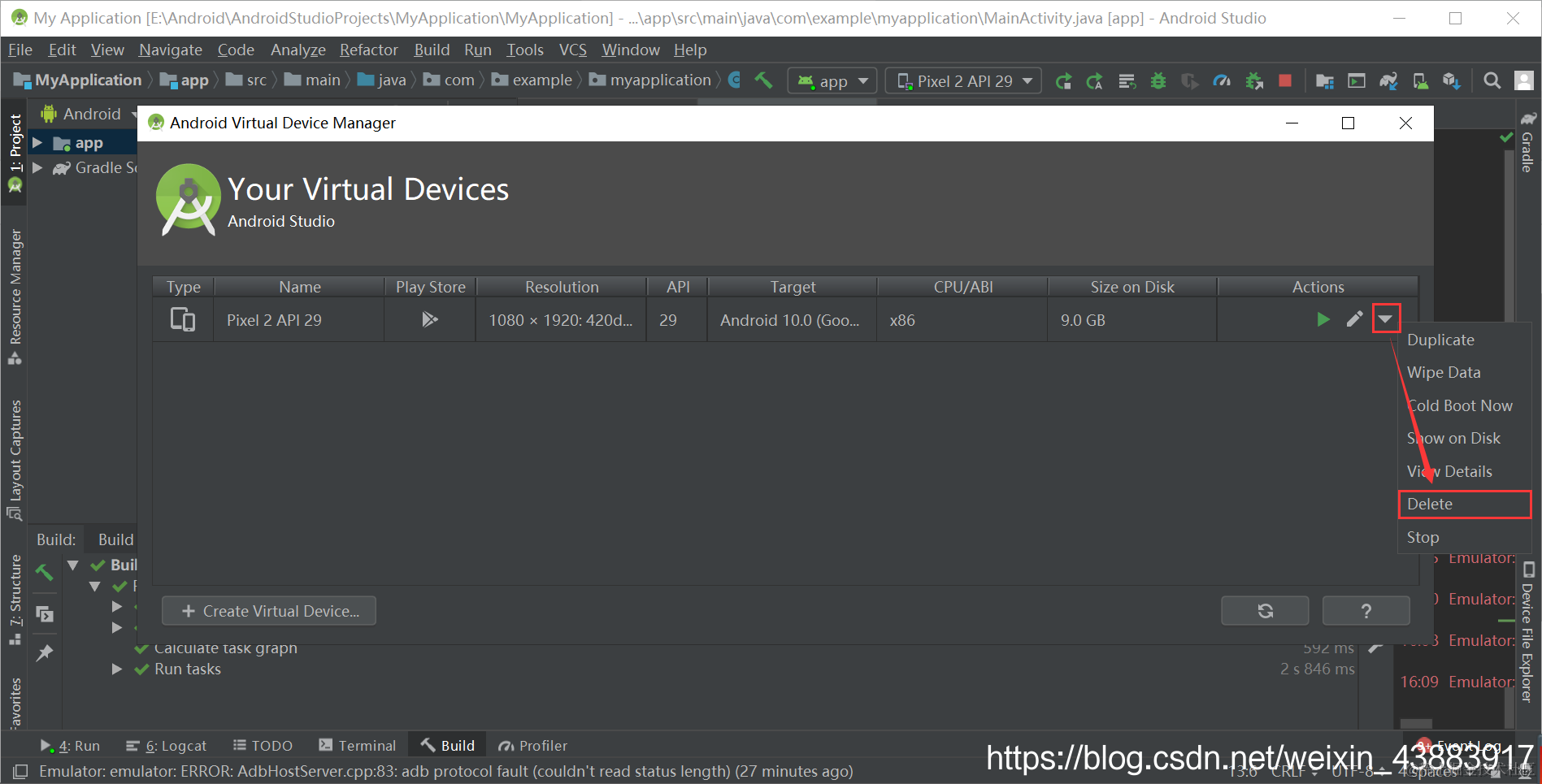This screenshot has width=1542, height=784.
Task: Click the user account avatar icon
Action: click(1524, 80)
